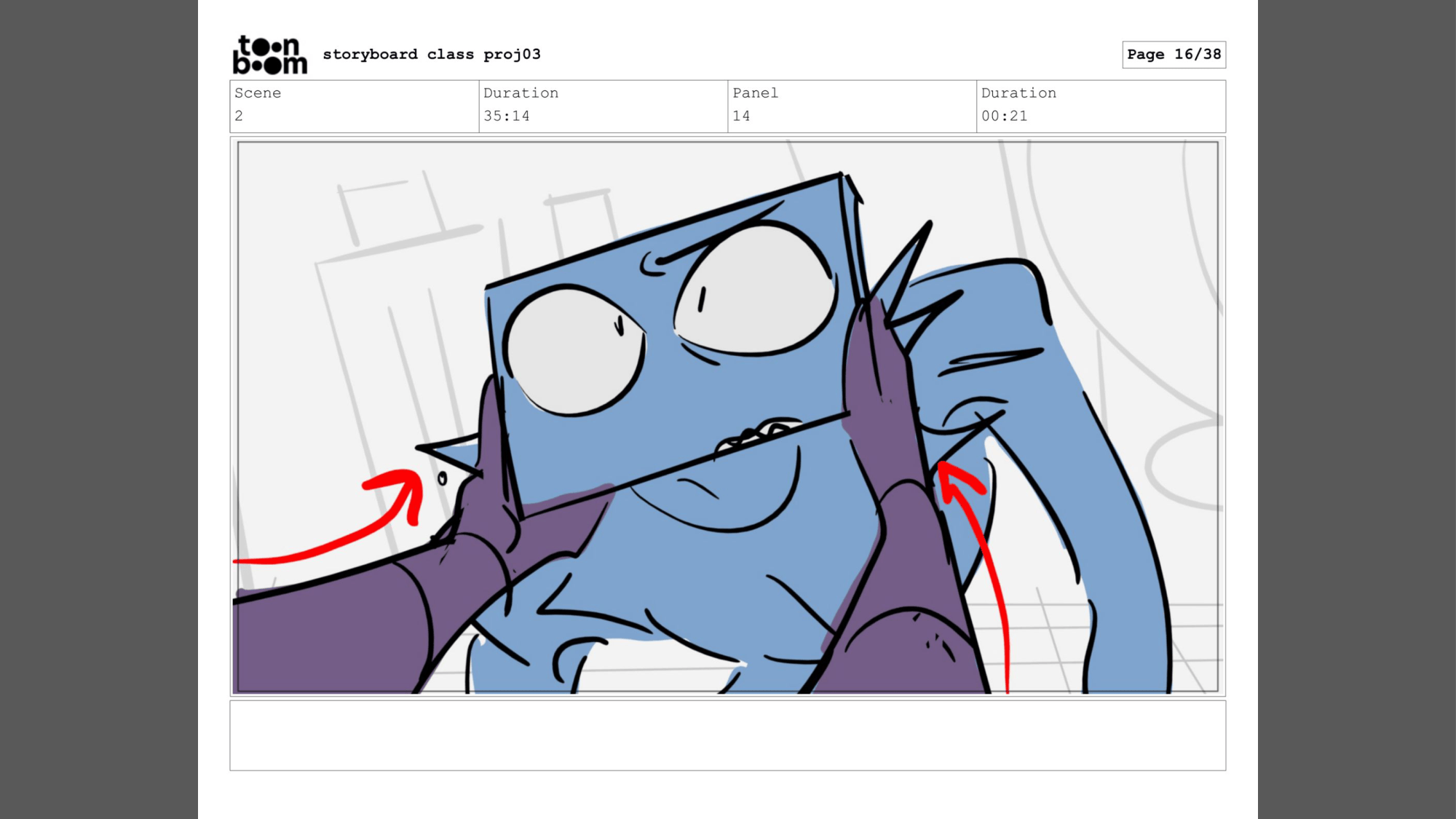Click the Page 16/38 indicator box
Image resolution: width=1456 pixels, height=819 pixels.
coord(1174,55)
